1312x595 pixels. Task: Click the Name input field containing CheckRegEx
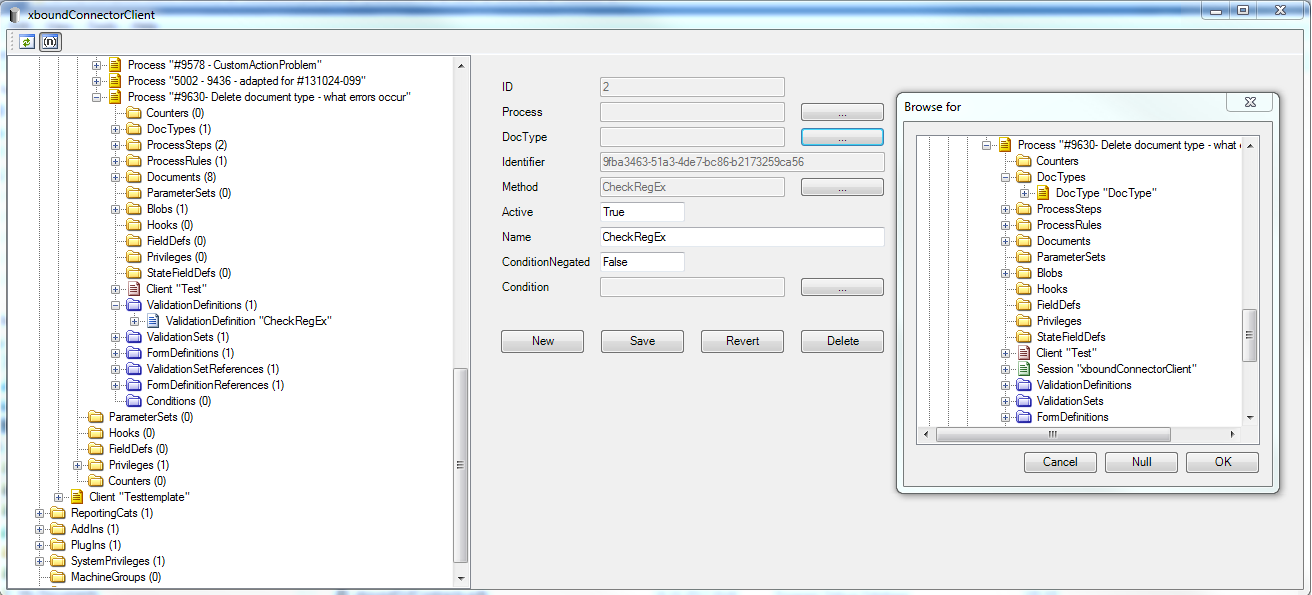[x=741, y=237]
